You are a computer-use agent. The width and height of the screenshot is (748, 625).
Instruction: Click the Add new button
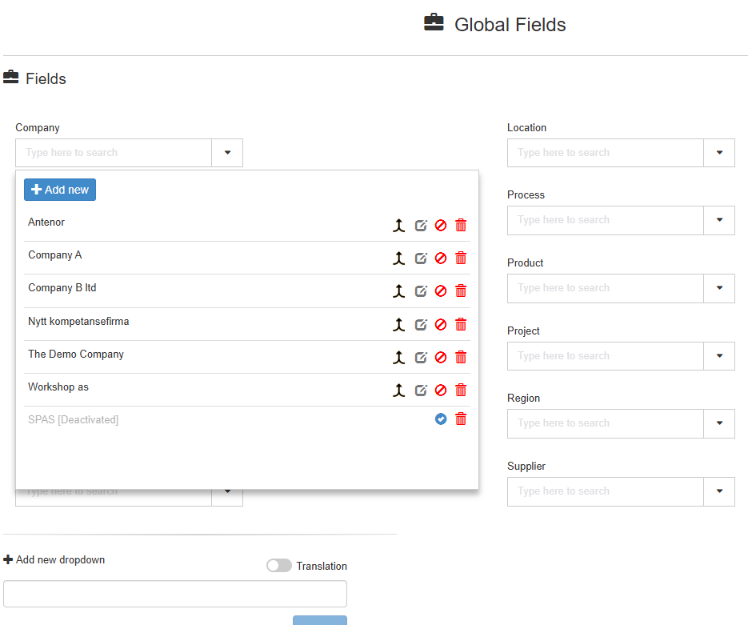[x=60, y=189]
